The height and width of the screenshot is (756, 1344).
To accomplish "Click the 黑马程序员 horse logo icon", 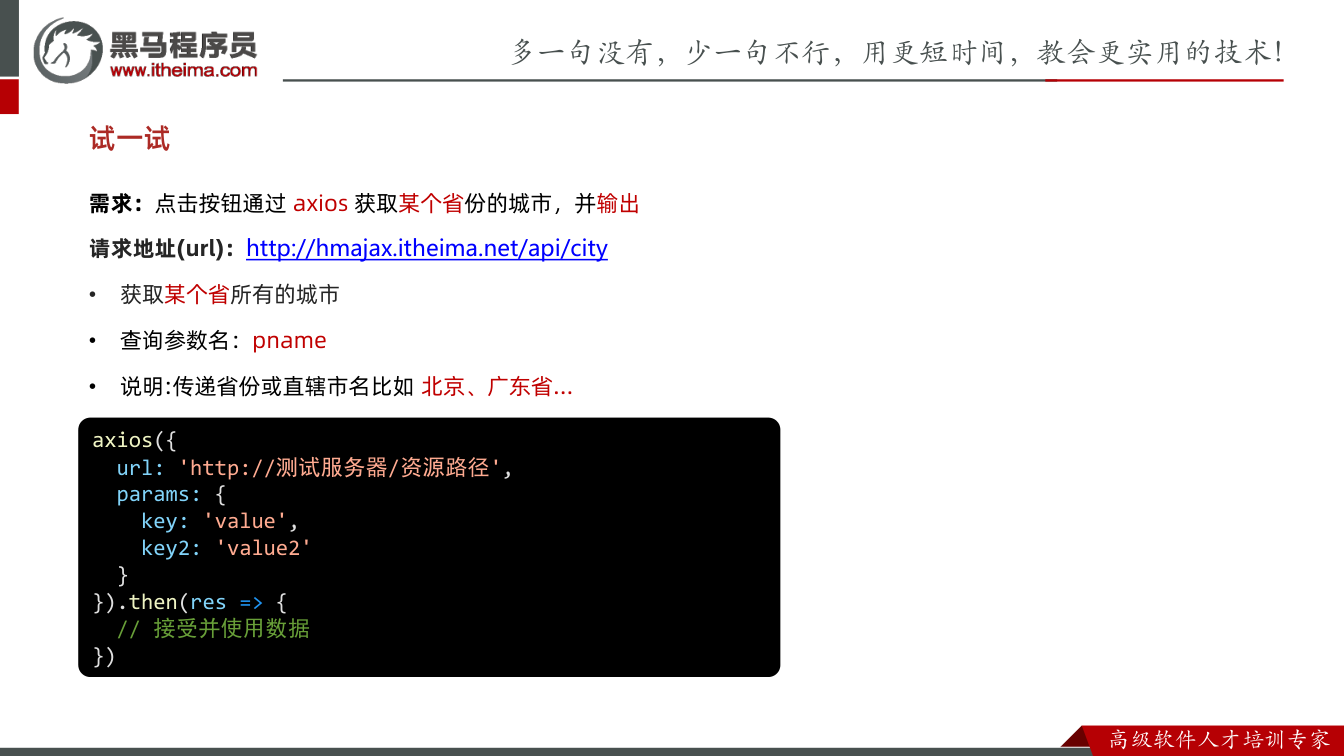I will tap(69, 50).
